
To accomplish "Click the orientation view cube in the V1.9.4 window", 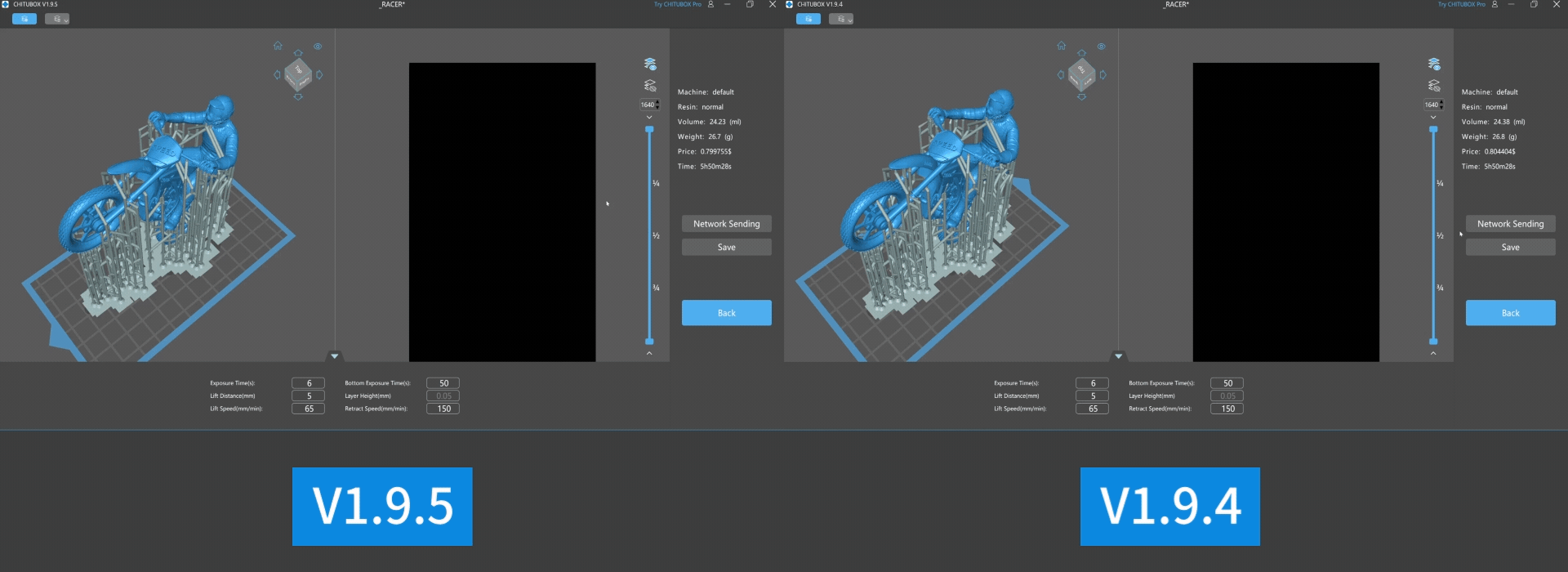I will click(1082, 74).
